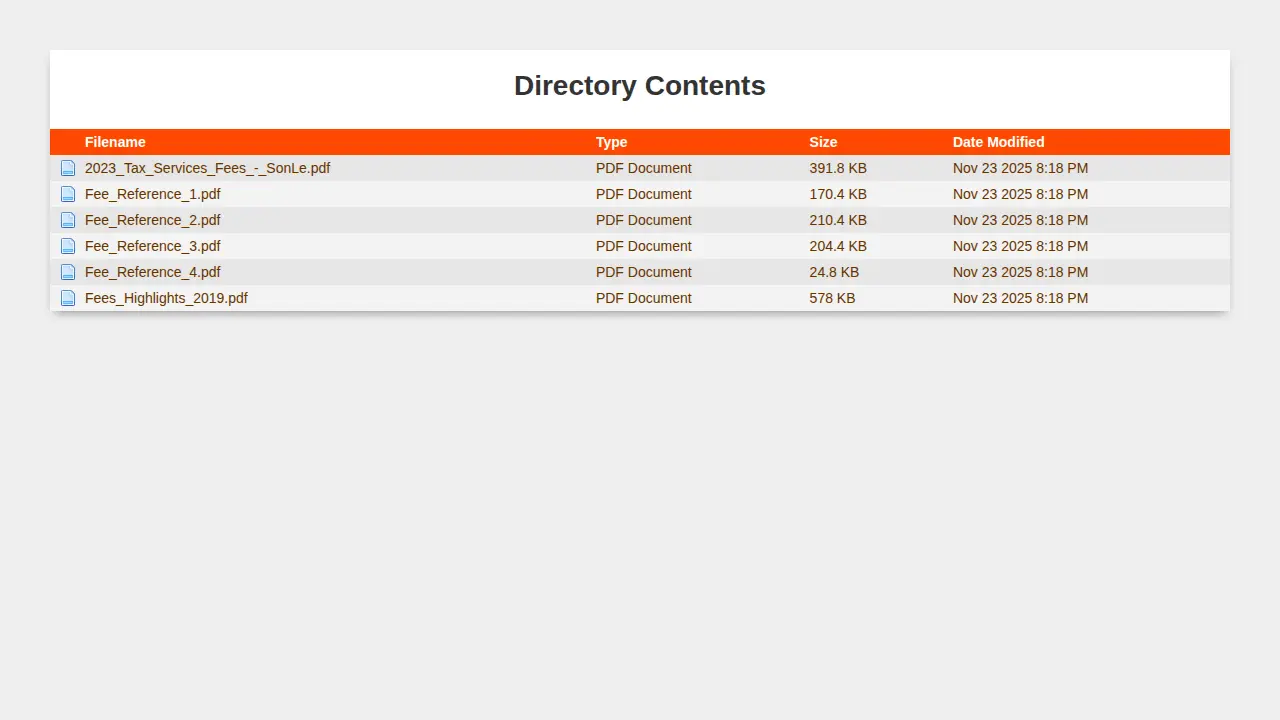This screenshot has height=720, width=1280.
Task: Click the 210.4 KB size value
Action: 838,220
